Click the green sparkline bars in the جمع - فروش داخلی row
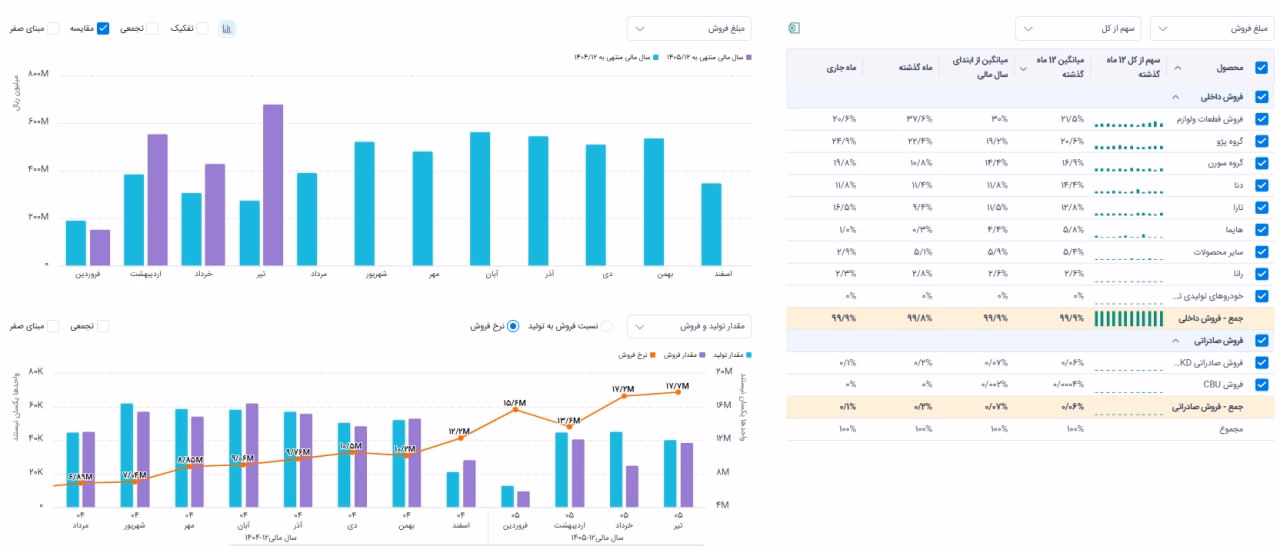This screenshot has height=546, width=1280. pyautogui.click(x=1130, y=319)
